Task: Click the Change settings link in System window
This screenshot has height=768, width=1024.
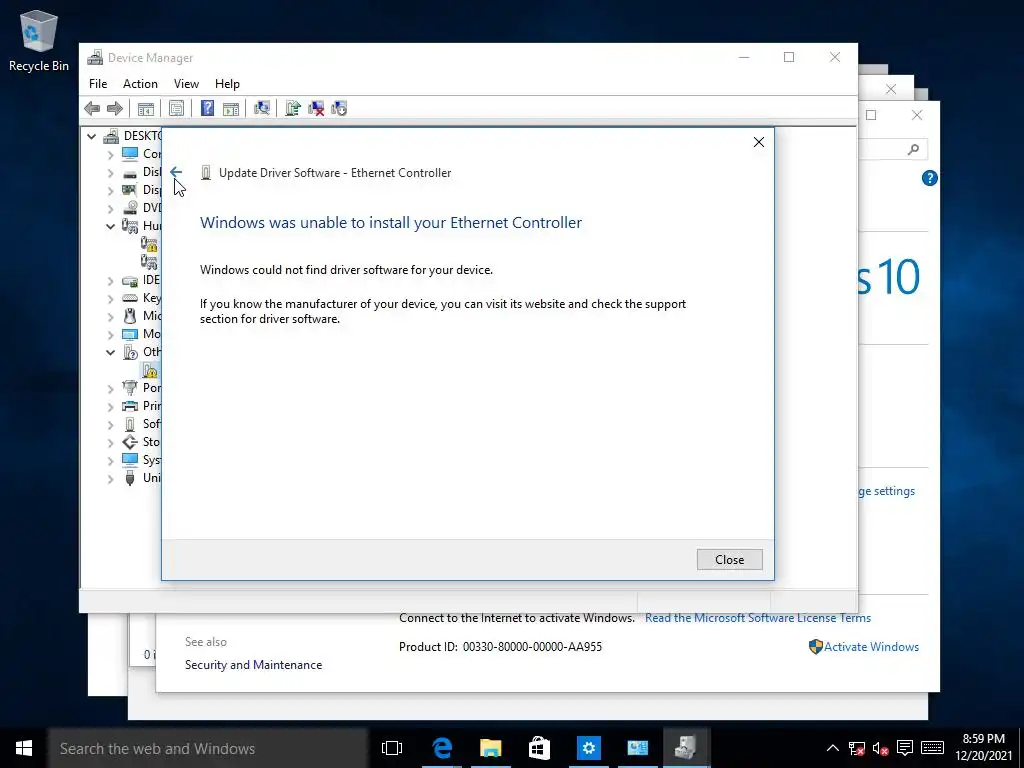Action: coord(886,491)
